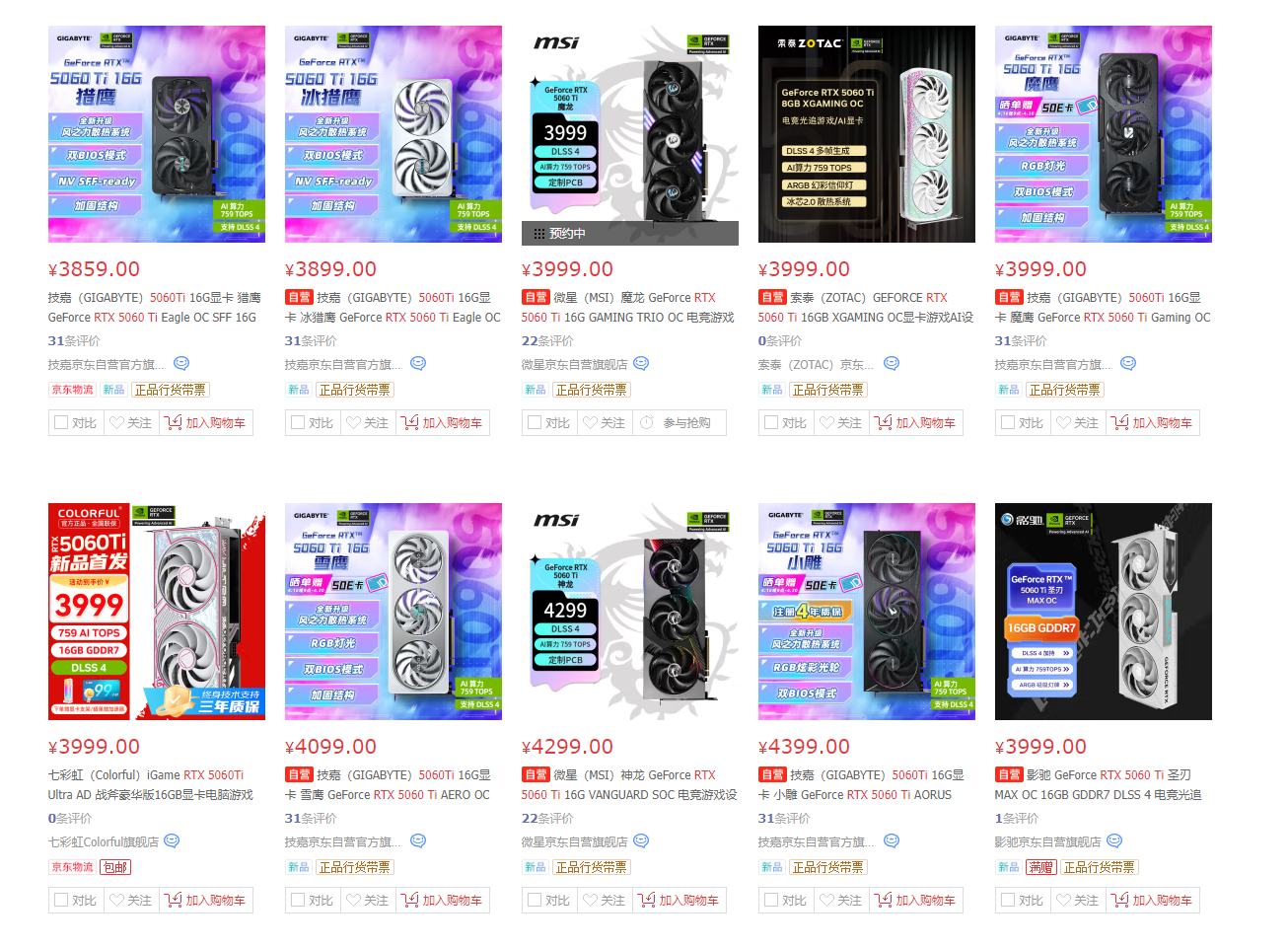Screen dimensions: 1288x948
Task: Click 加入购物车 cart button for Colorful iGame card
Action: [x=205, y=900]
